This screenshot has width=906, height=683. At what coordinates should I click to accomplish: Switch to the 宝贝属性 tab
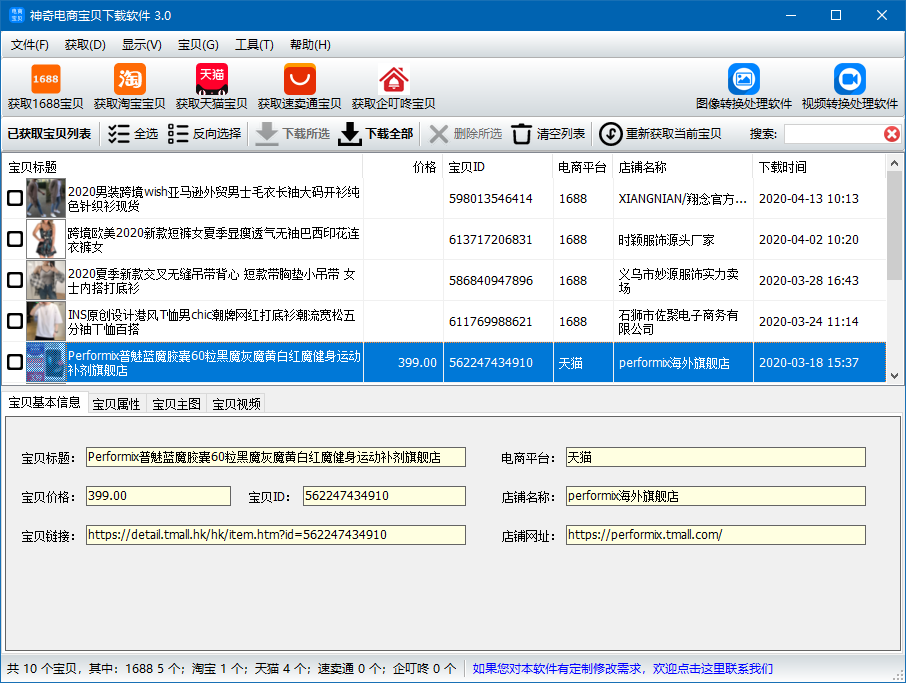point(117,404)
